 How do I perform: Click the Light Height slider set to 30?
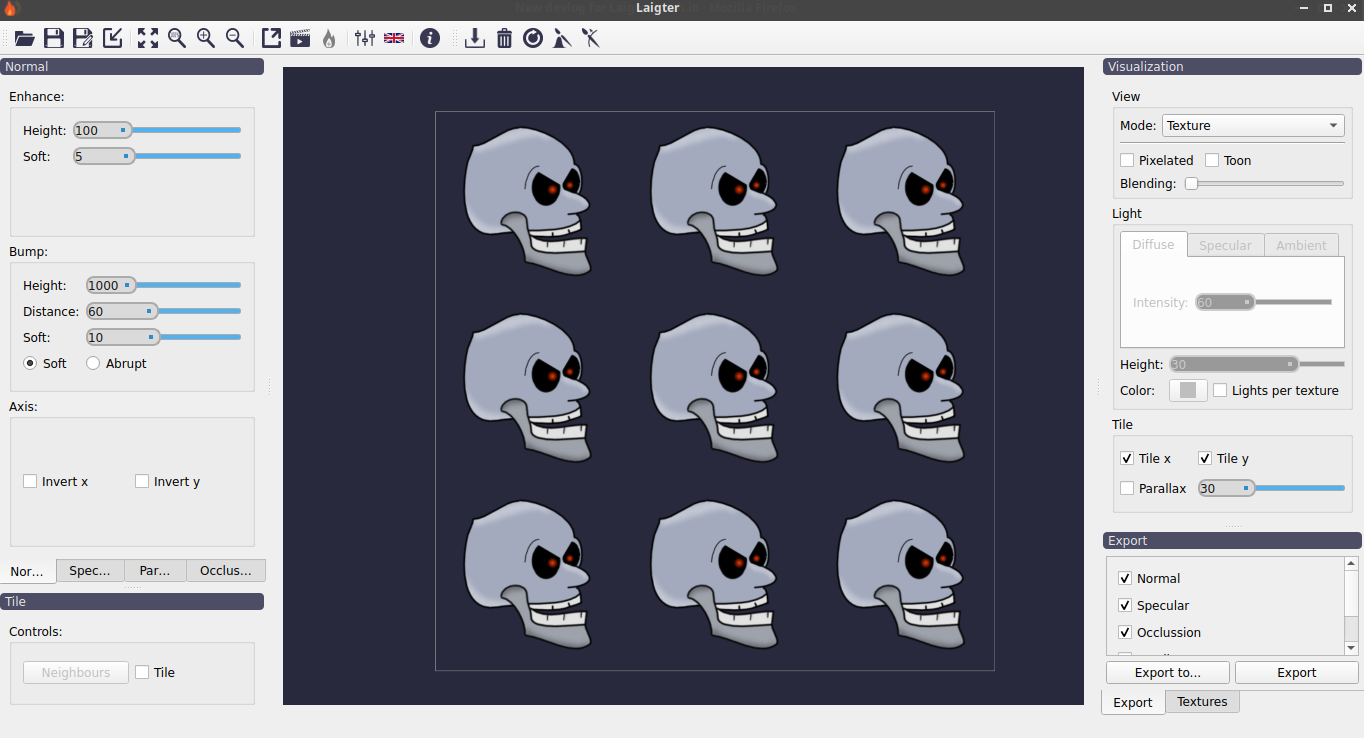pyautogui.click(x=1257, y=364)
